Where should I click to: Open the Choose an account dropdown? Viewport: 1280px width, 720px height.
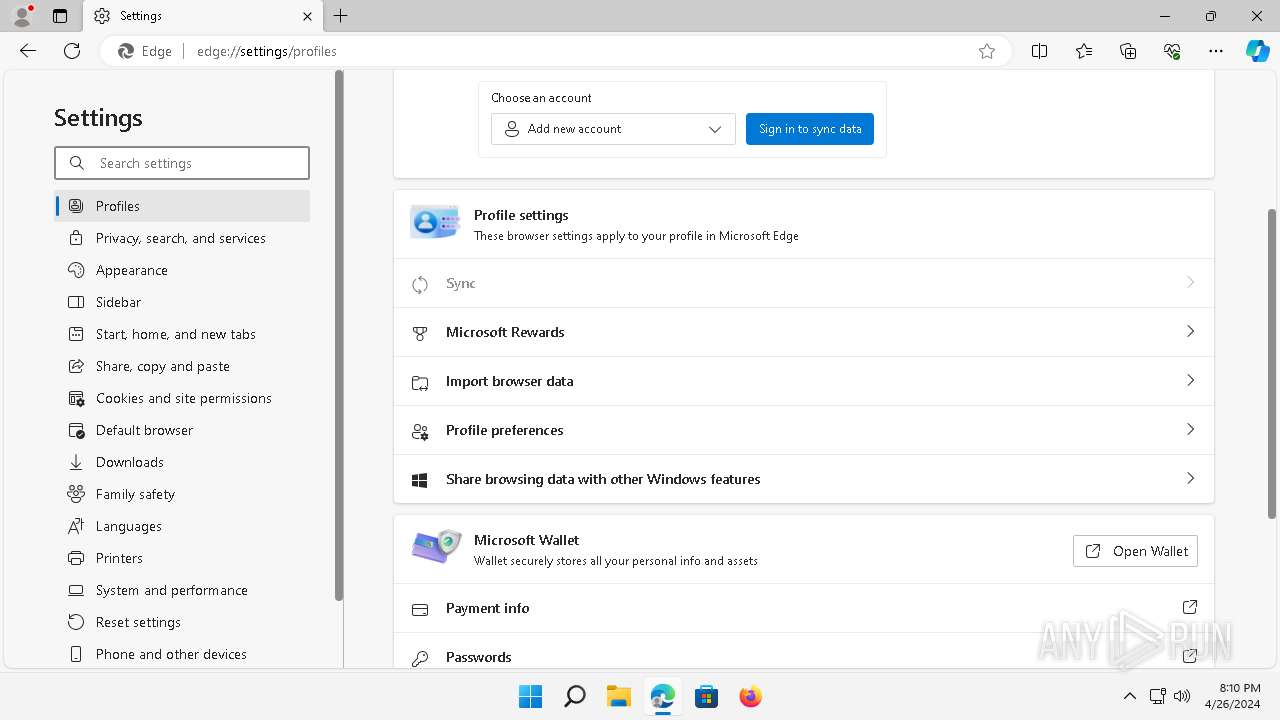(x=613, y=129)
